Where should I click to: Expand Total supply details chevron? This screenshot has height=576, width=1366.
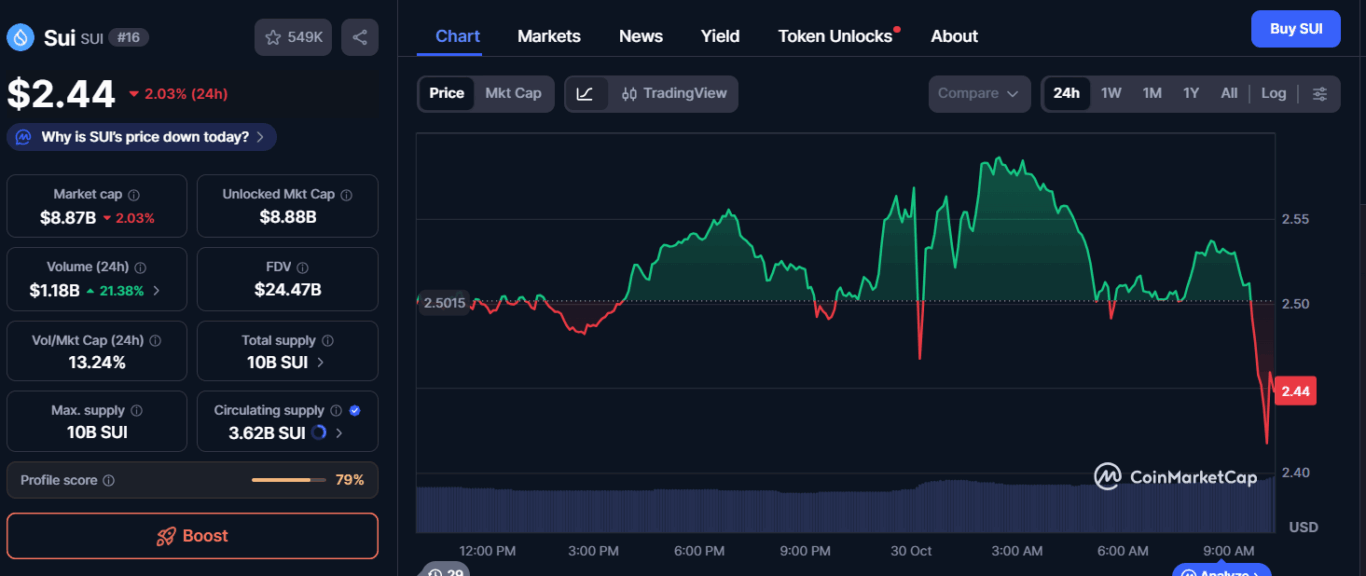(x=320, y=363)
